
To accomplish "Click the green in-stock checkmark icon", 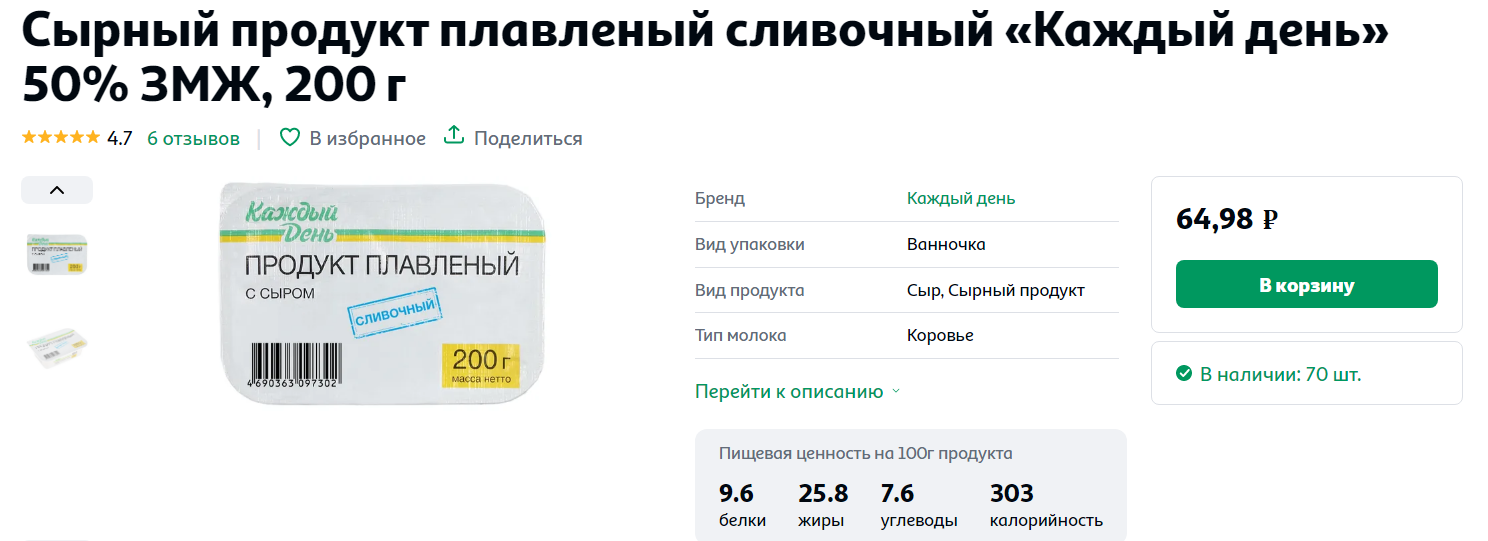I will pyautogui.click(x=1184, y=374).
